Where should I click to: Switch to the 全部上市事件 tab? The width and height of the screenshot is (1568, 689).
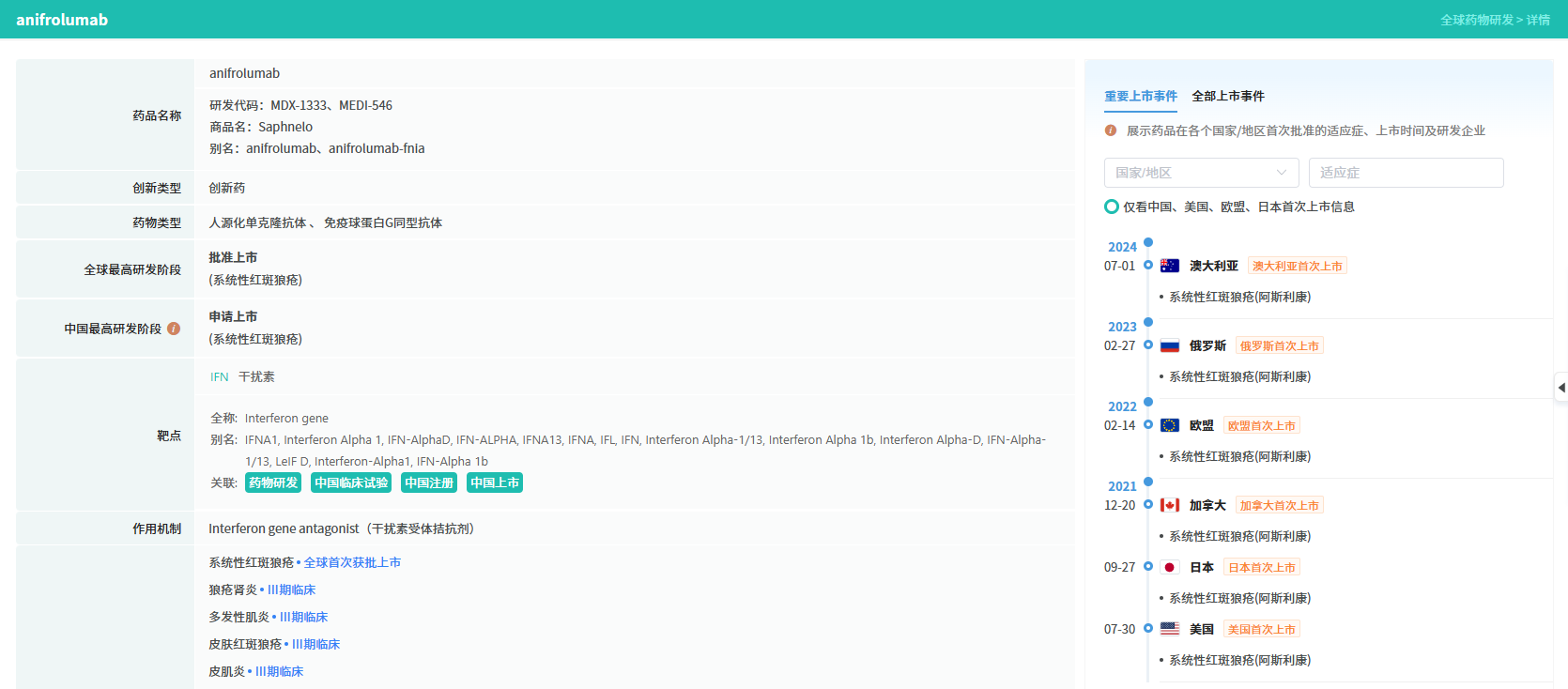(x=1228, y=96)
